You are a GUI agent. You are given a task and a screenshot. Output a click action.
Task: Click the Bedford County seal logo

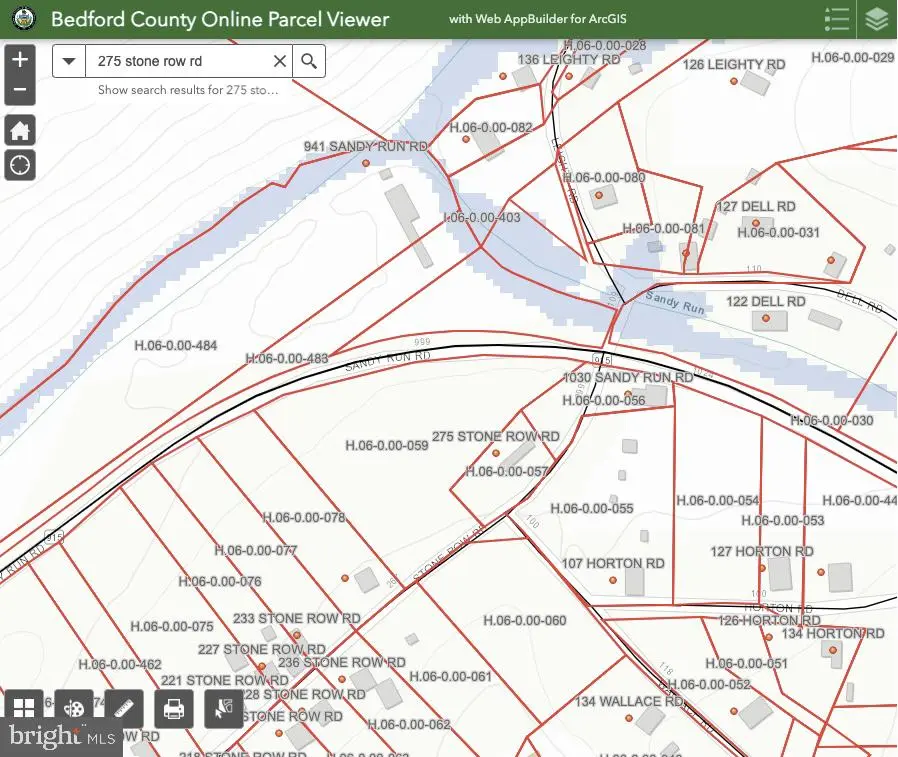point(21,20)
